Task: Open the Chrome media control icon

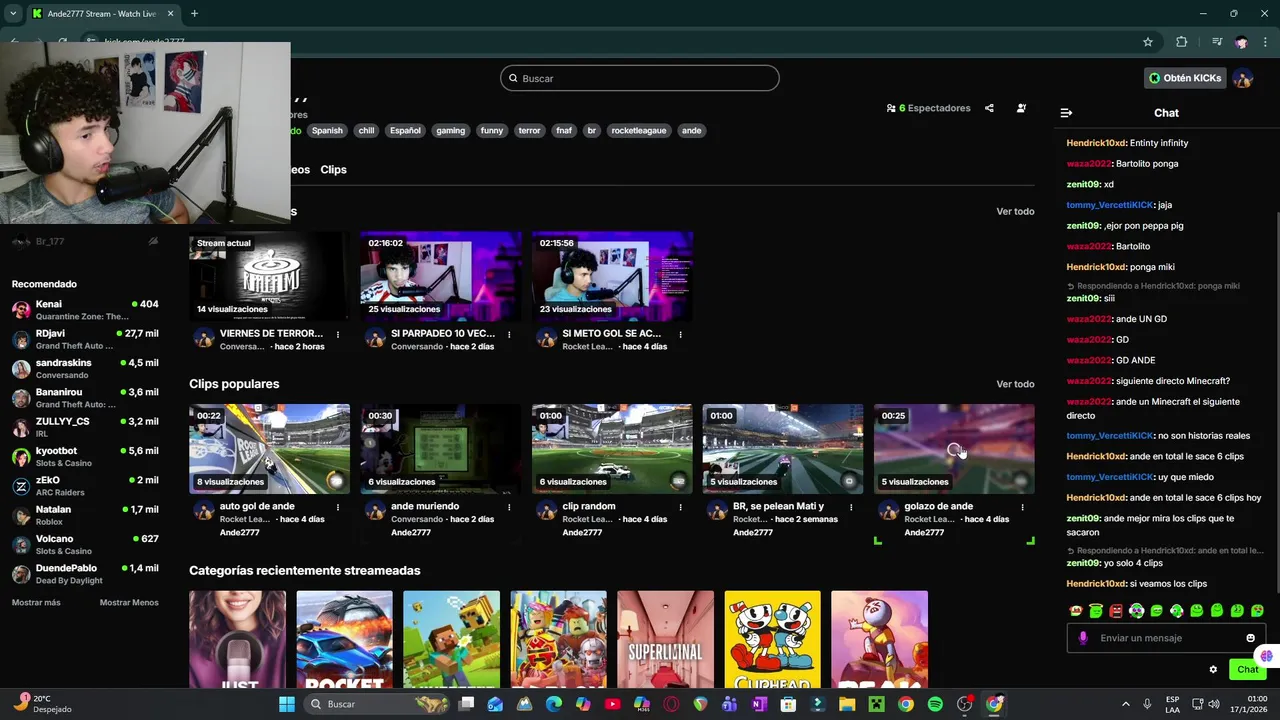Action: tap(1217, 42)
